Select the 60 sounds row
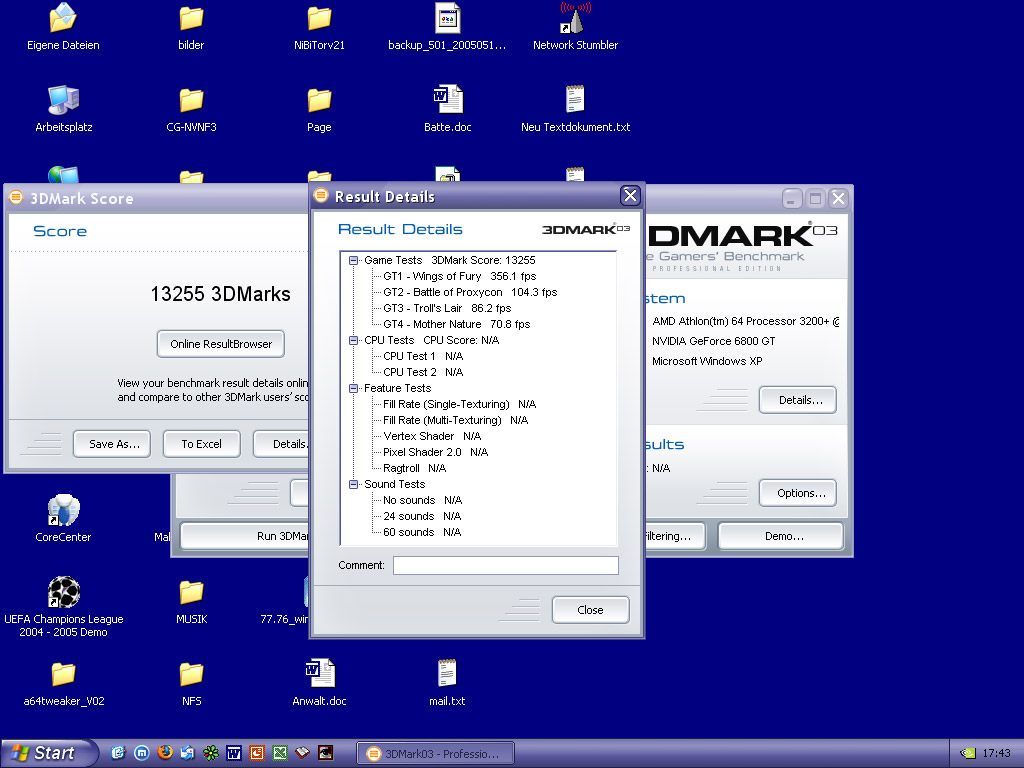Viewport: 1024px width, 768px height. [422, 532]
